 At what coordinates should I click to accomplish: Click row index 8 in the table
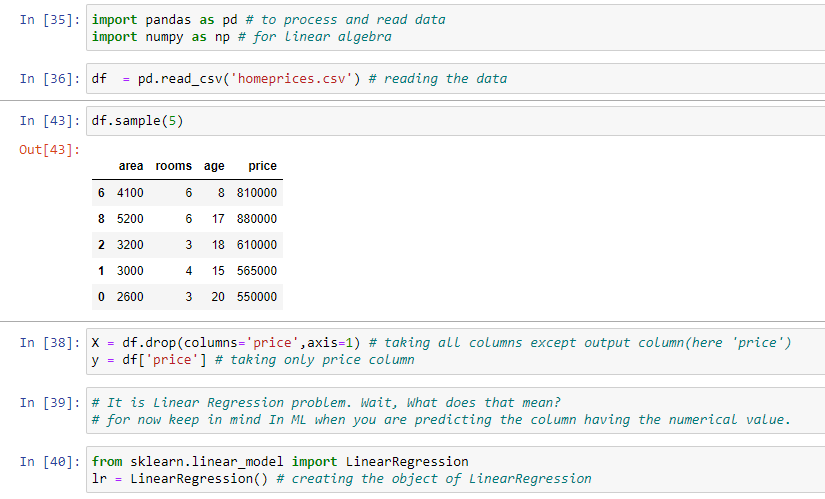(101, 218)
